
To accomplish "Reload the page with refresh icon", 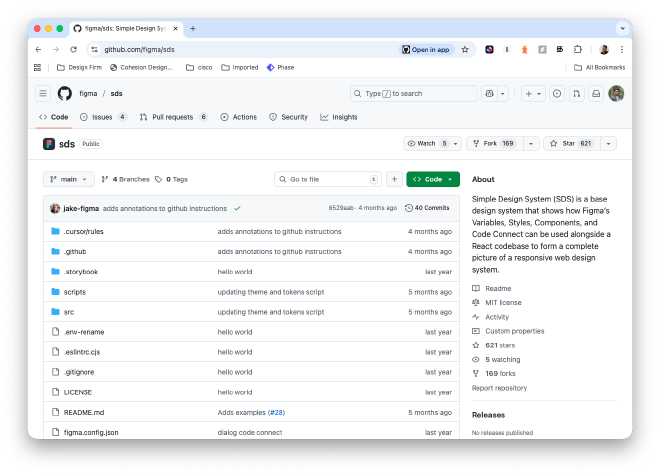I will point(74,50).
